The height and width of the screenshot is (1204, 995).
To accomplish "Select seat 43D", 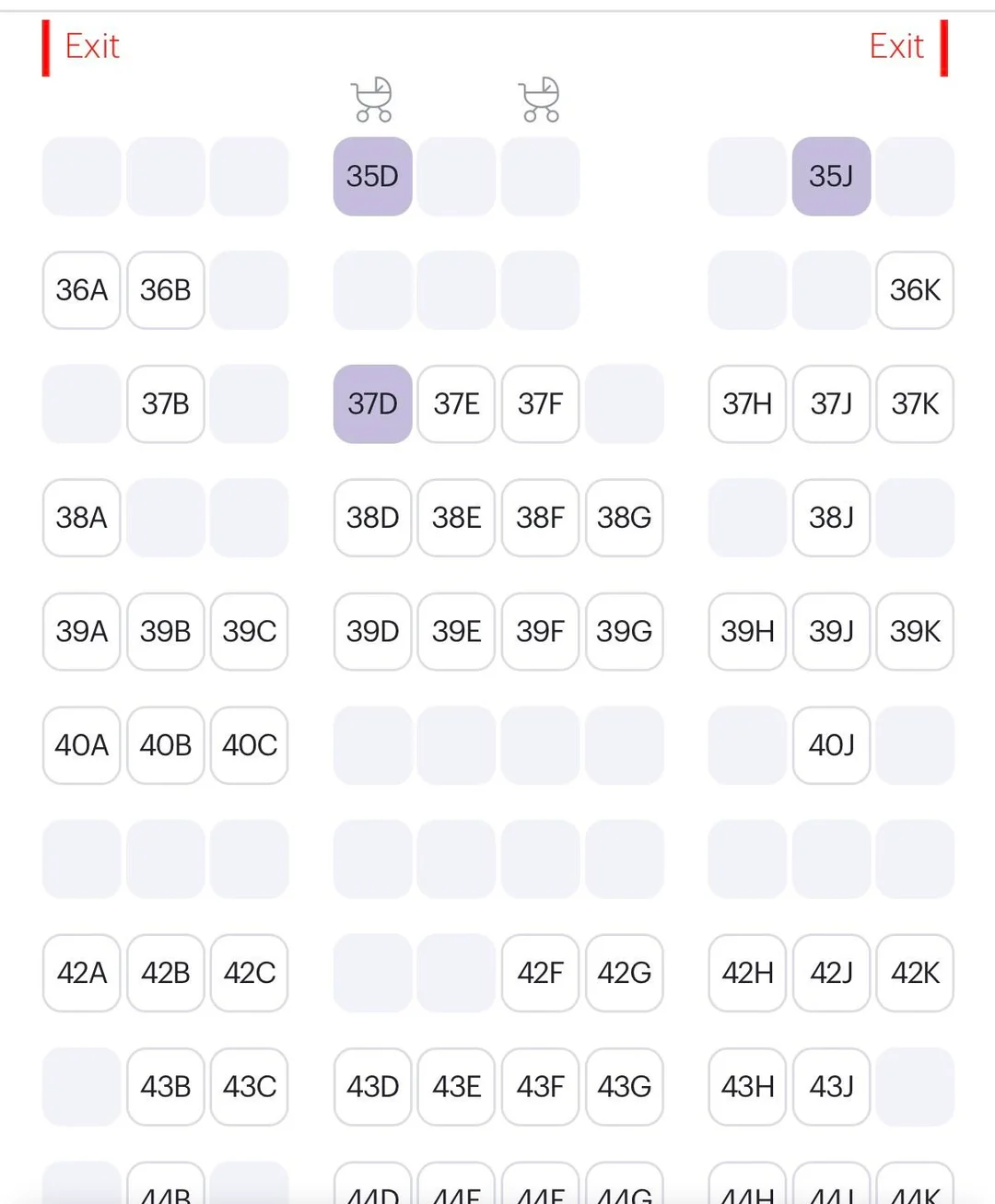I will coord(372,1087).
